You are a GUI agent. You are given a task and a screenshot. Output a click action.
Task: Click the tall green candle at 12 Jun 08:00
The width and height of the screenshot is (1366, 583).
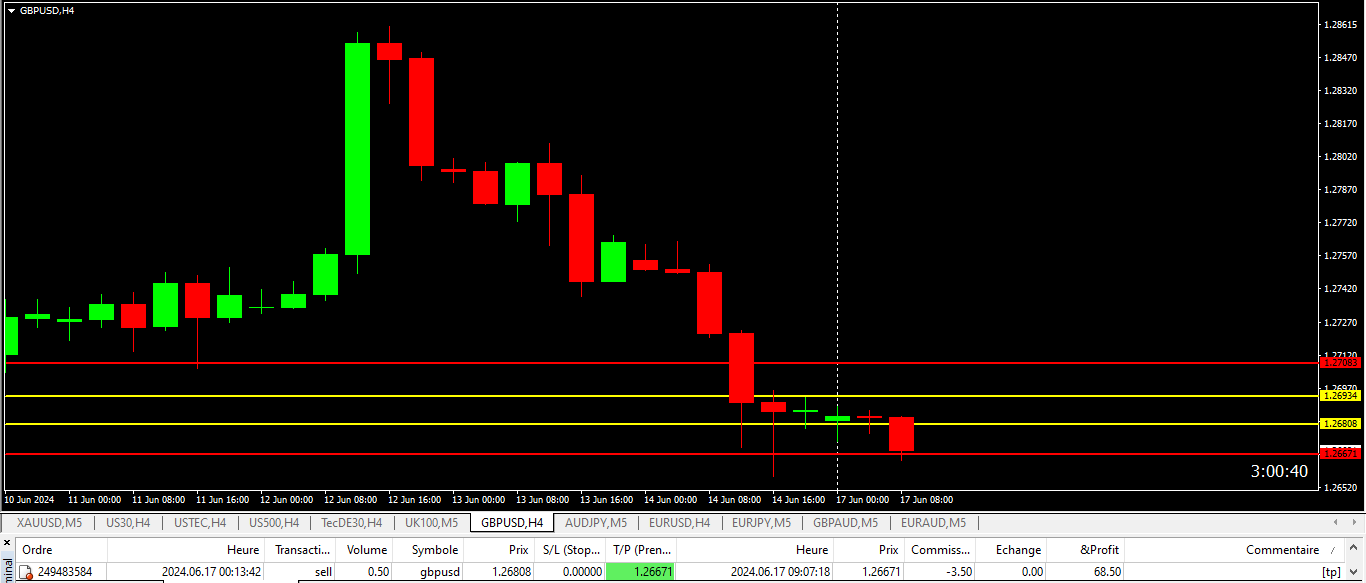point(357,149)
